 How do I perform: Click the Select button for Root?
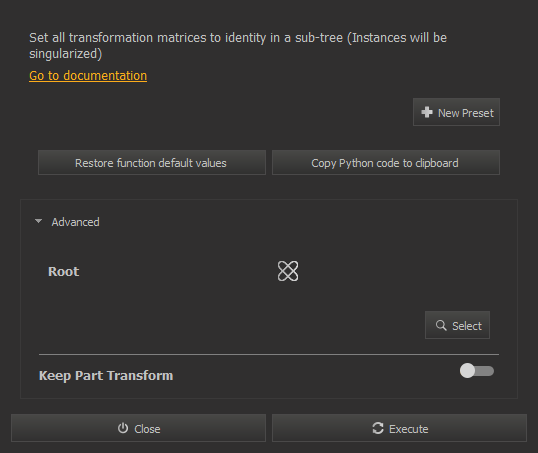457,325
